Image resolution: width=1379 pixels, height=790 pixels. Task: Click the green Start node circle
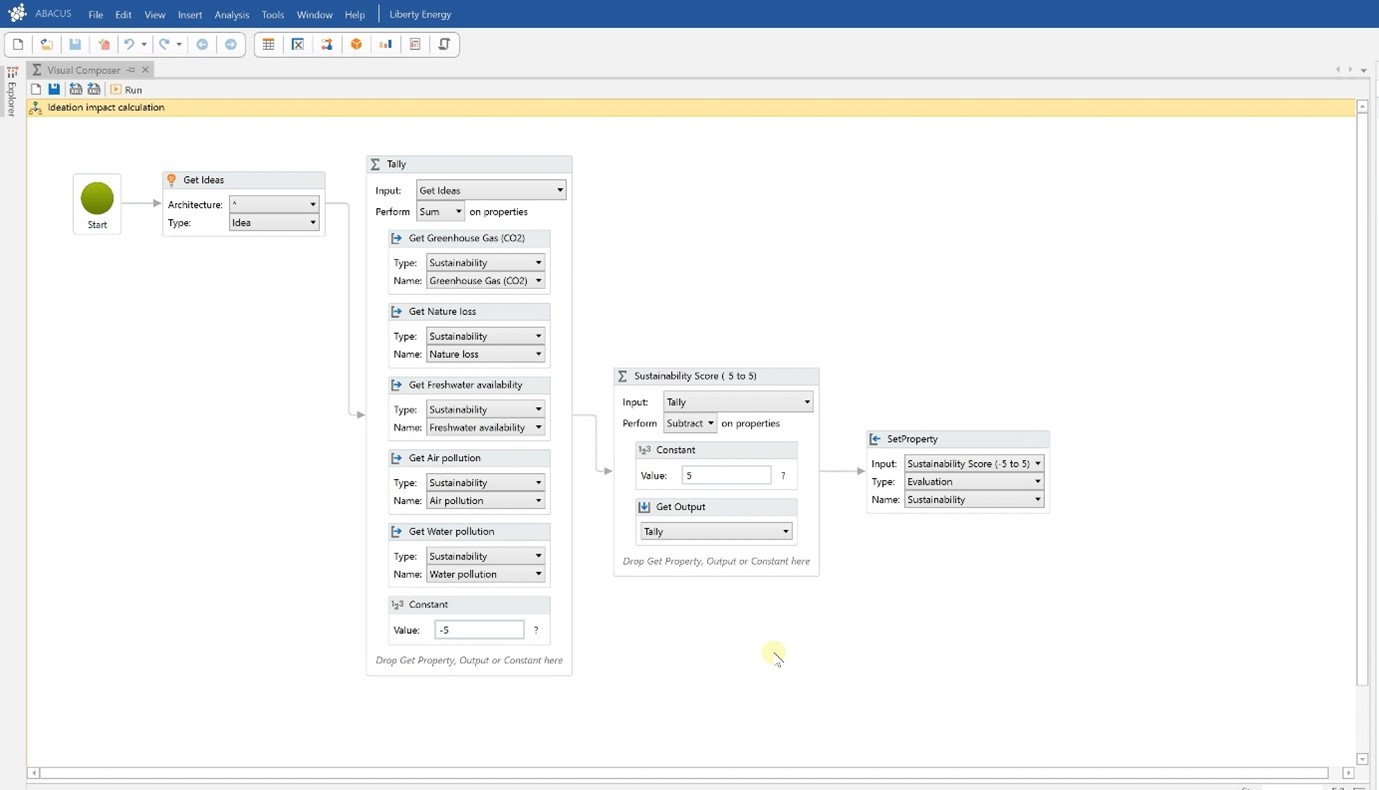click(x=97, y=198)
